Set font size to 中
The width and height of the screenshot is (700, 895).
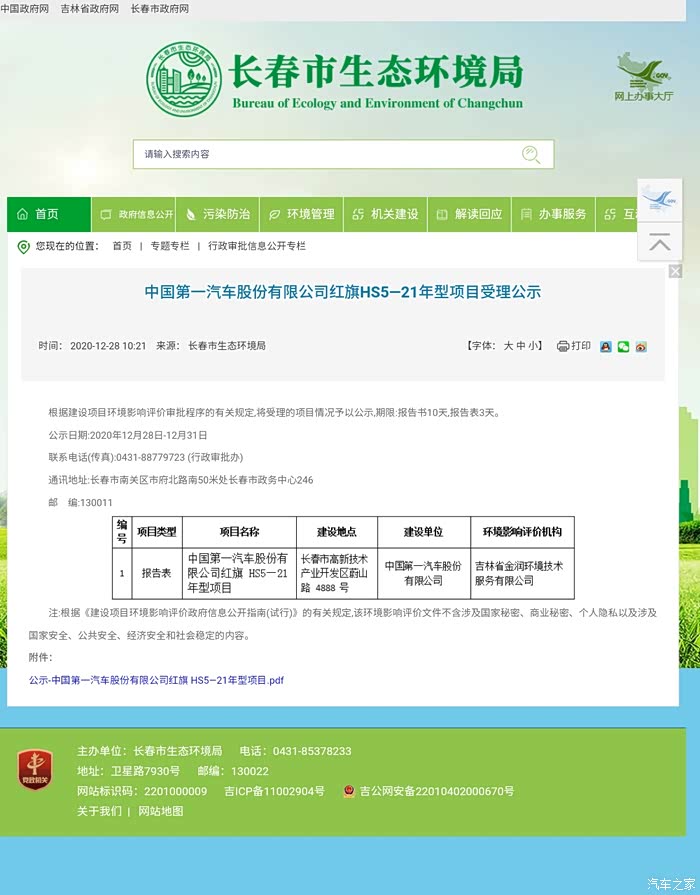pyautogui.click(x=521, y=346)
